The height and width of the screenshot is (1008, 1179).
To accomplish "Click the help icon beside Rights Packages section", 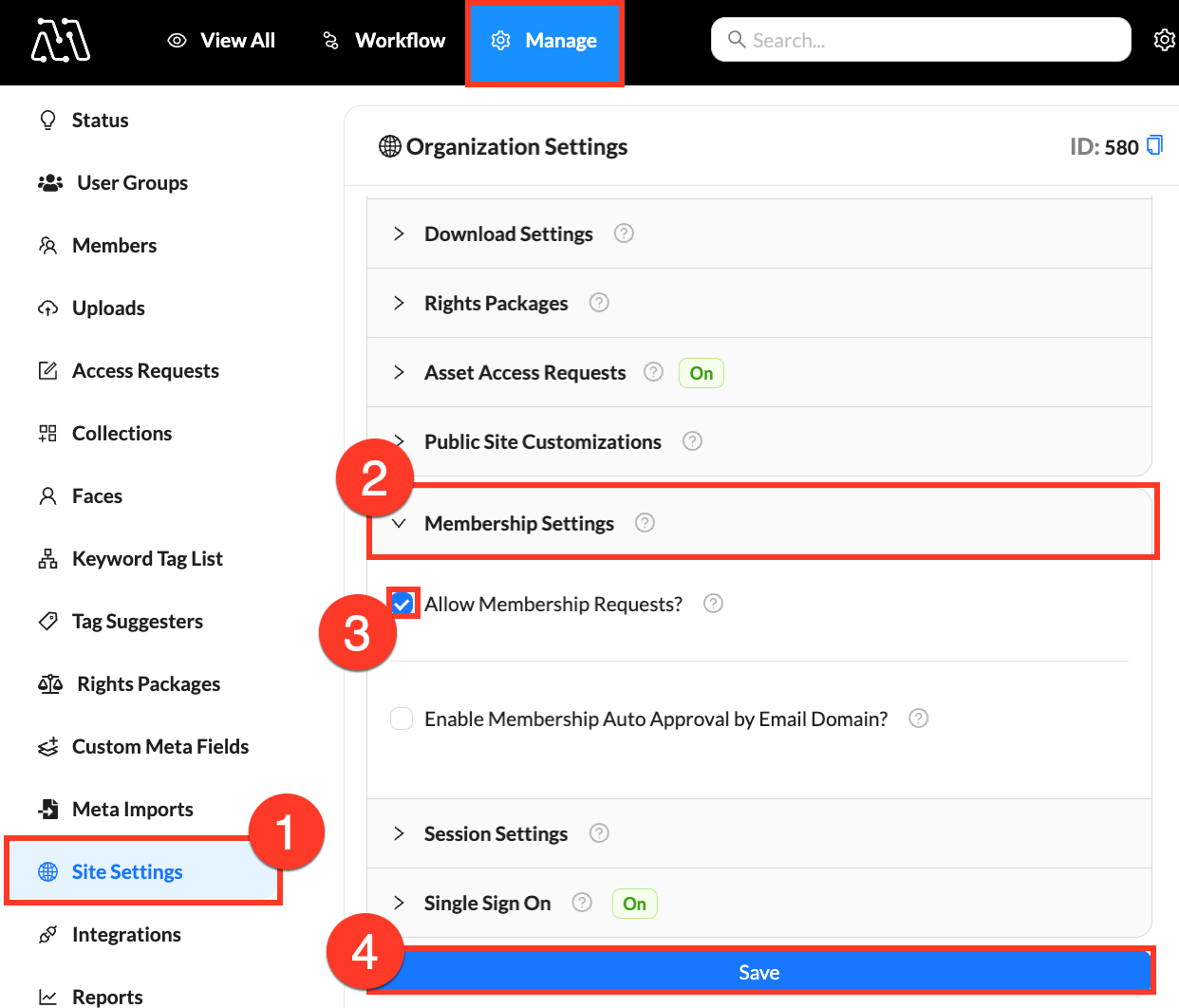I will tap(599, 303).
